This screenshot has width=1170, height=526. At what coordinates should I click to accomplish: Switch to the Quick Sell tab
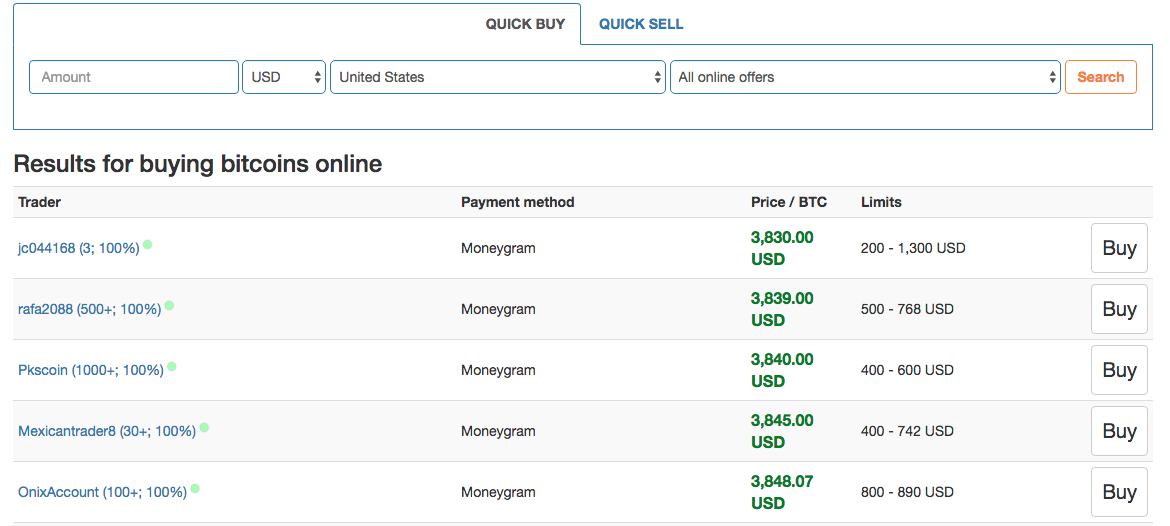[x=641, y=24]
